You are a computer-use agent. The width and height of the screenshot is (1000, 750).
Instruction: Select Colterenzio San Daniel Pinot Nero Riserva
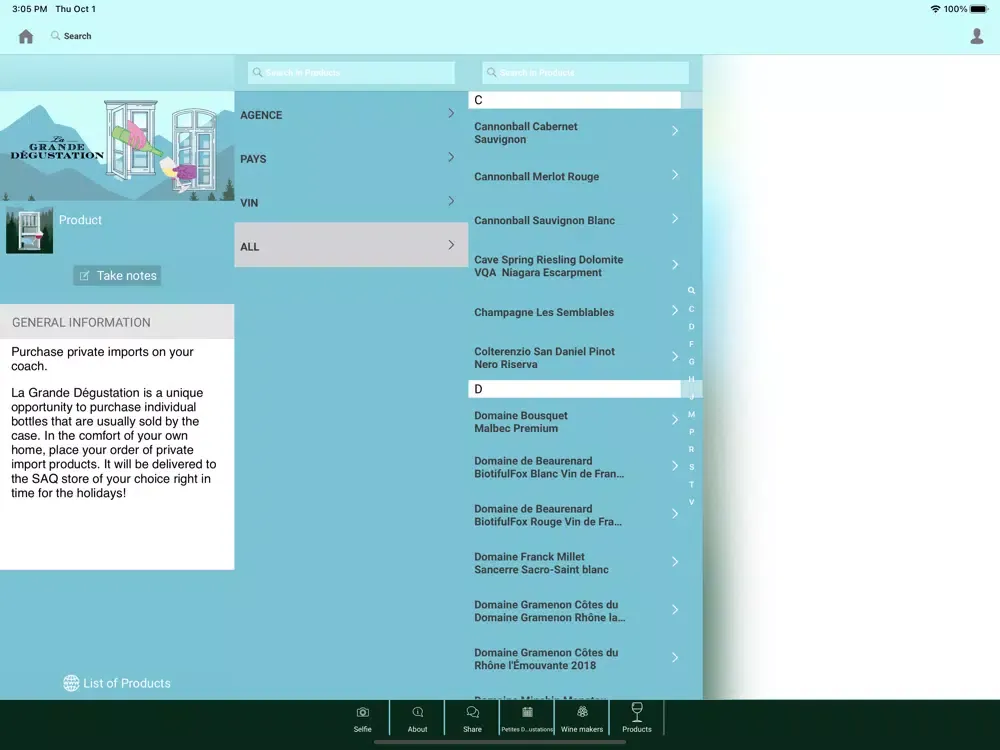[575, 358]
